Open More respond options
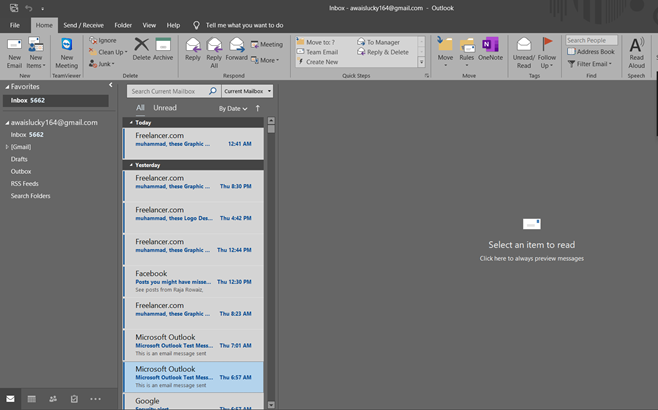This screenshot has height=410, width=658. (x=265, y=60)
